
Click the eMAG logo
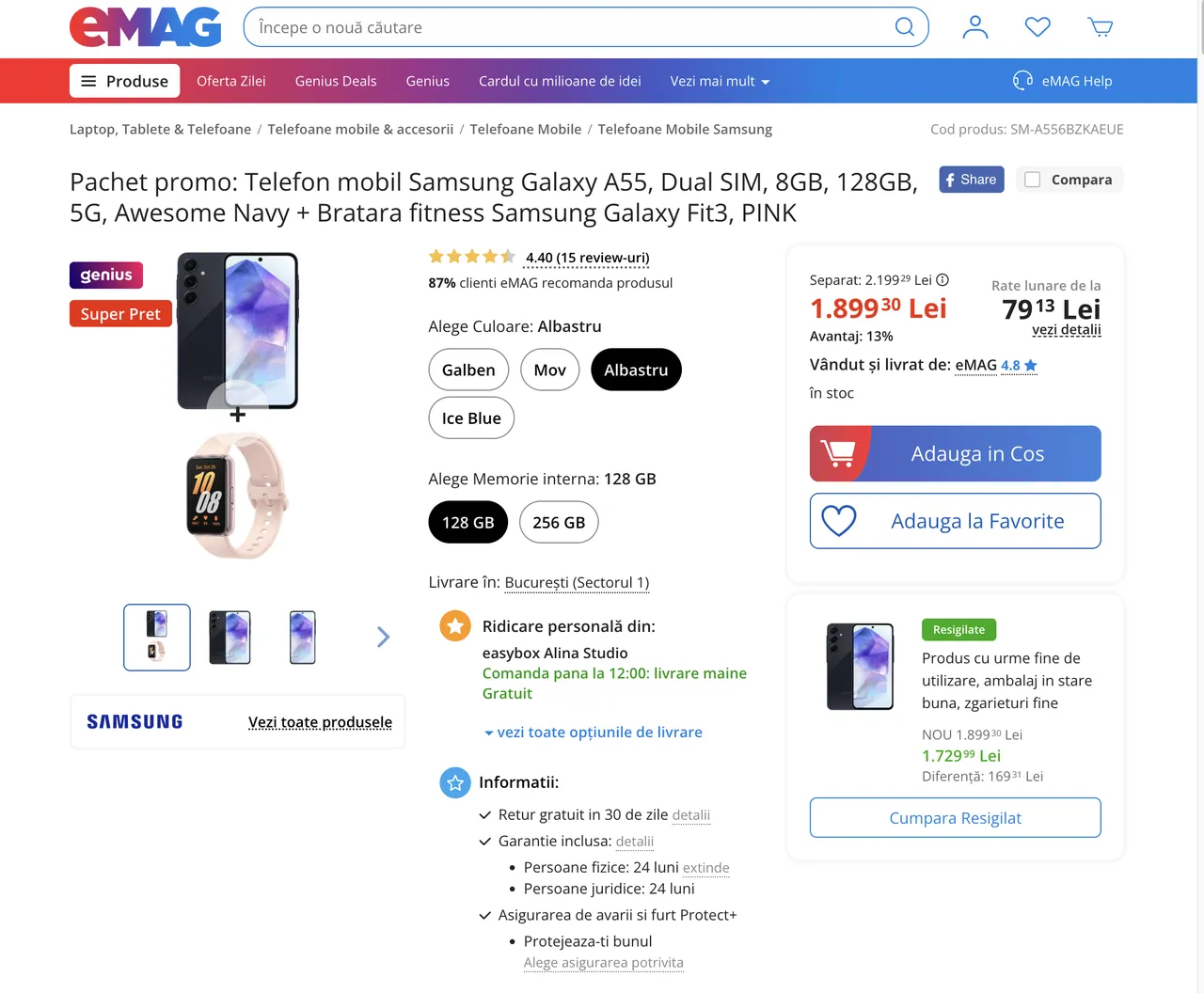pyautogui.click(x=146, y=27)
